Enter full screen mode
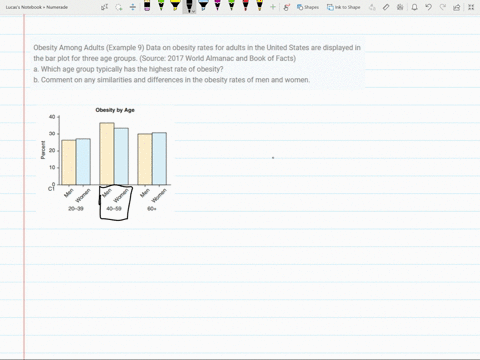The height and width of the screenshot is (360, 480). click(471, 7)
